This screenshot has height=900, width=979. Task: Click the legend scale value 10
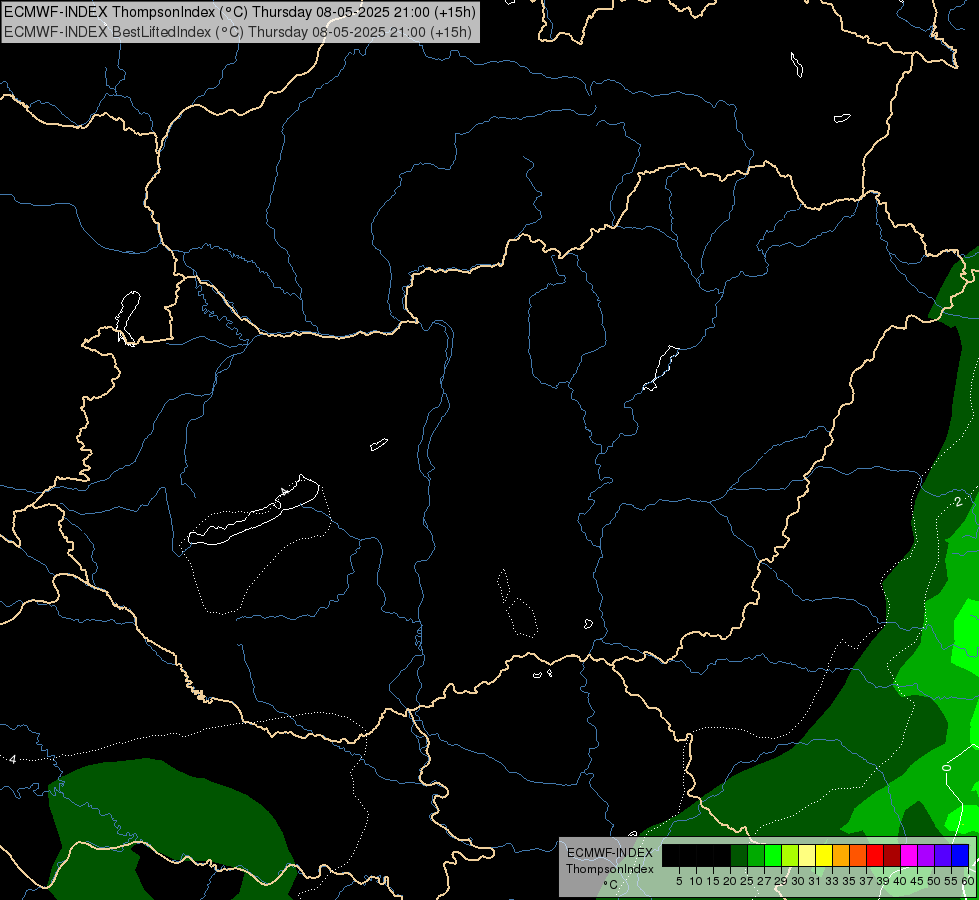tap(696, 881)
